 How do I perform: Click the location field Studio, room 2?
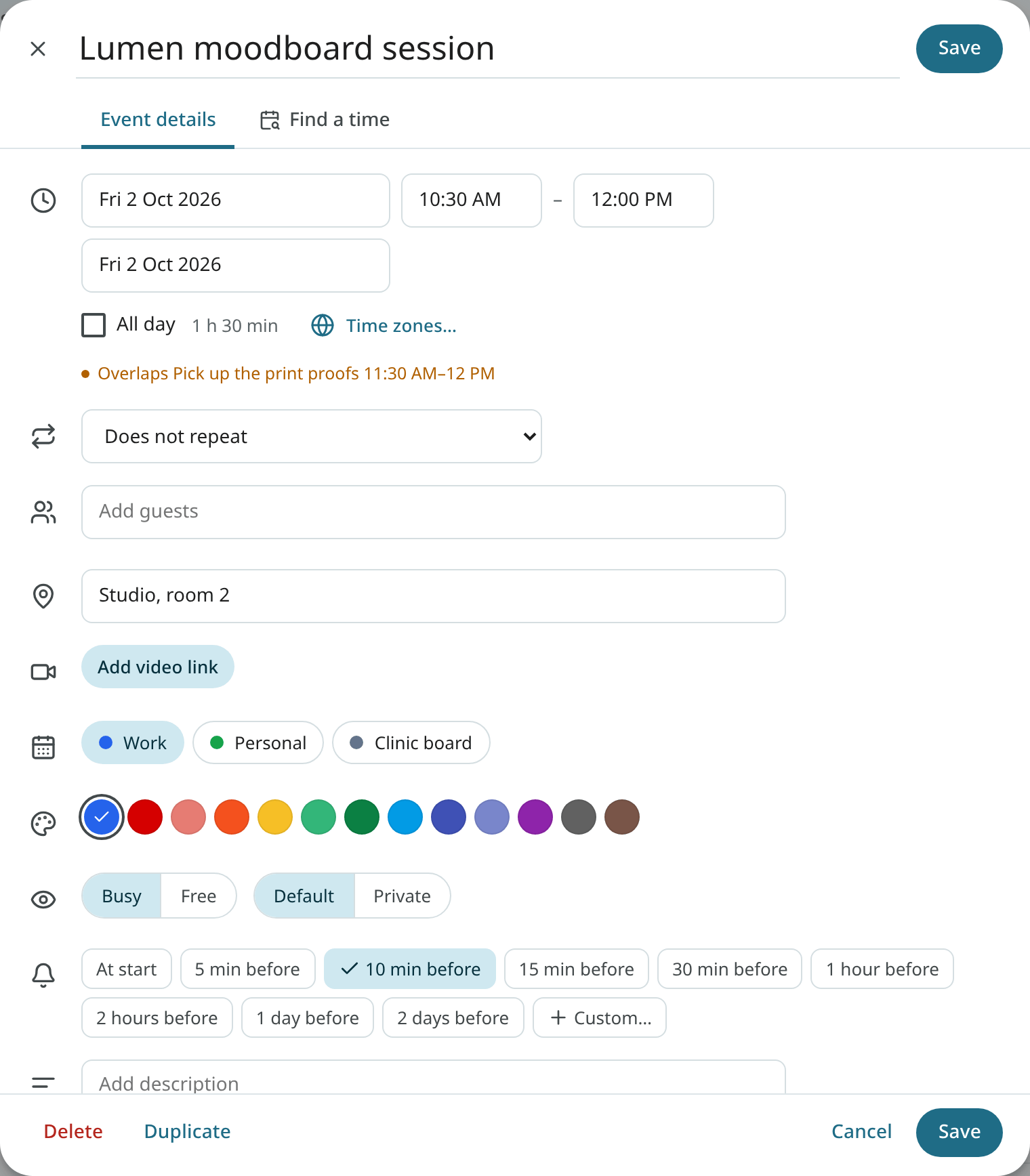coord(434,596)
